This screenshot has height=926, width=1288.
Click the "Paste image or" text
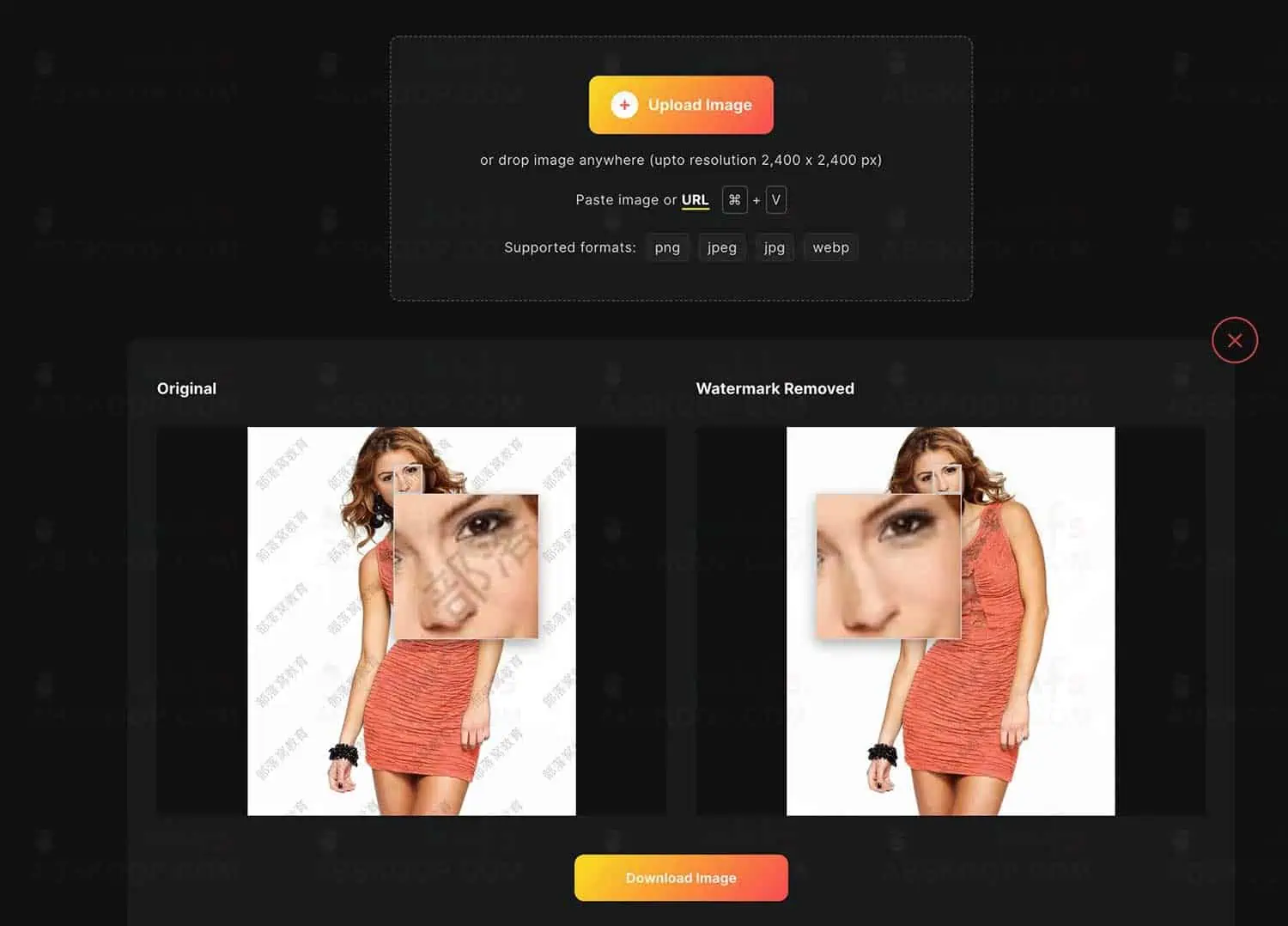point(626,200)
